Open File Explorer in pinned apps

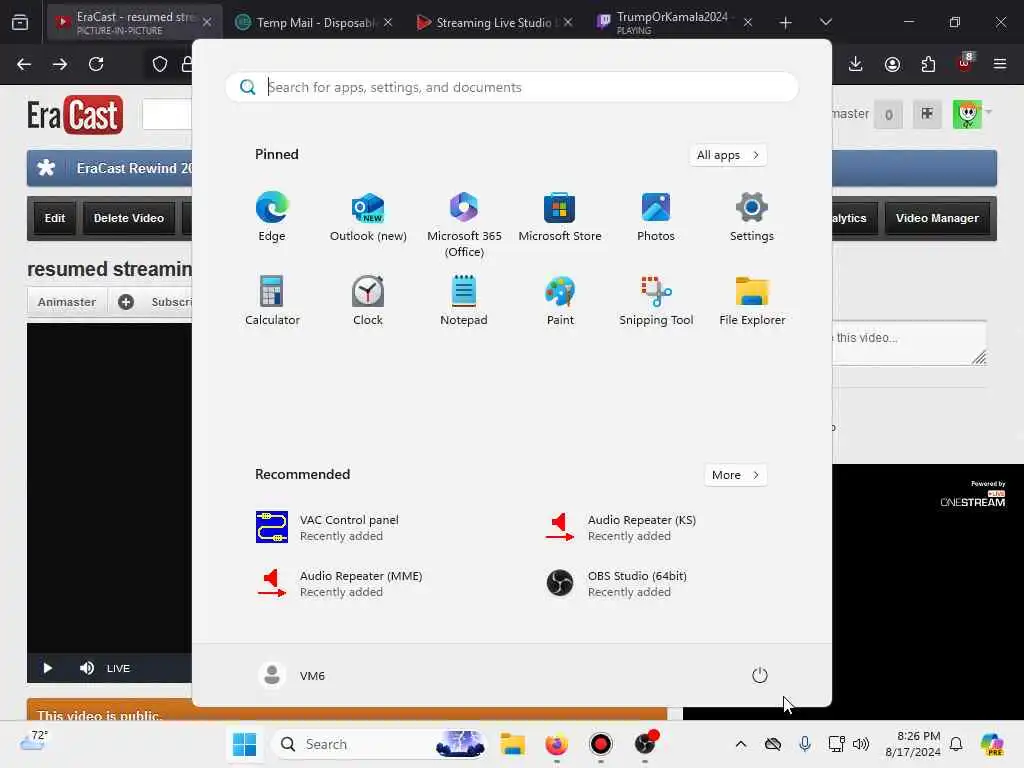coord(752,300)
